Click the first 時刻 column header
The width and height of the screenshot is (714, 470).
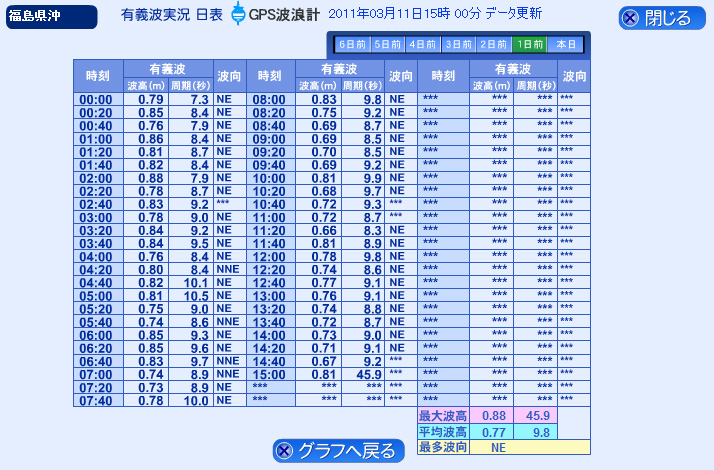point(98,76)
